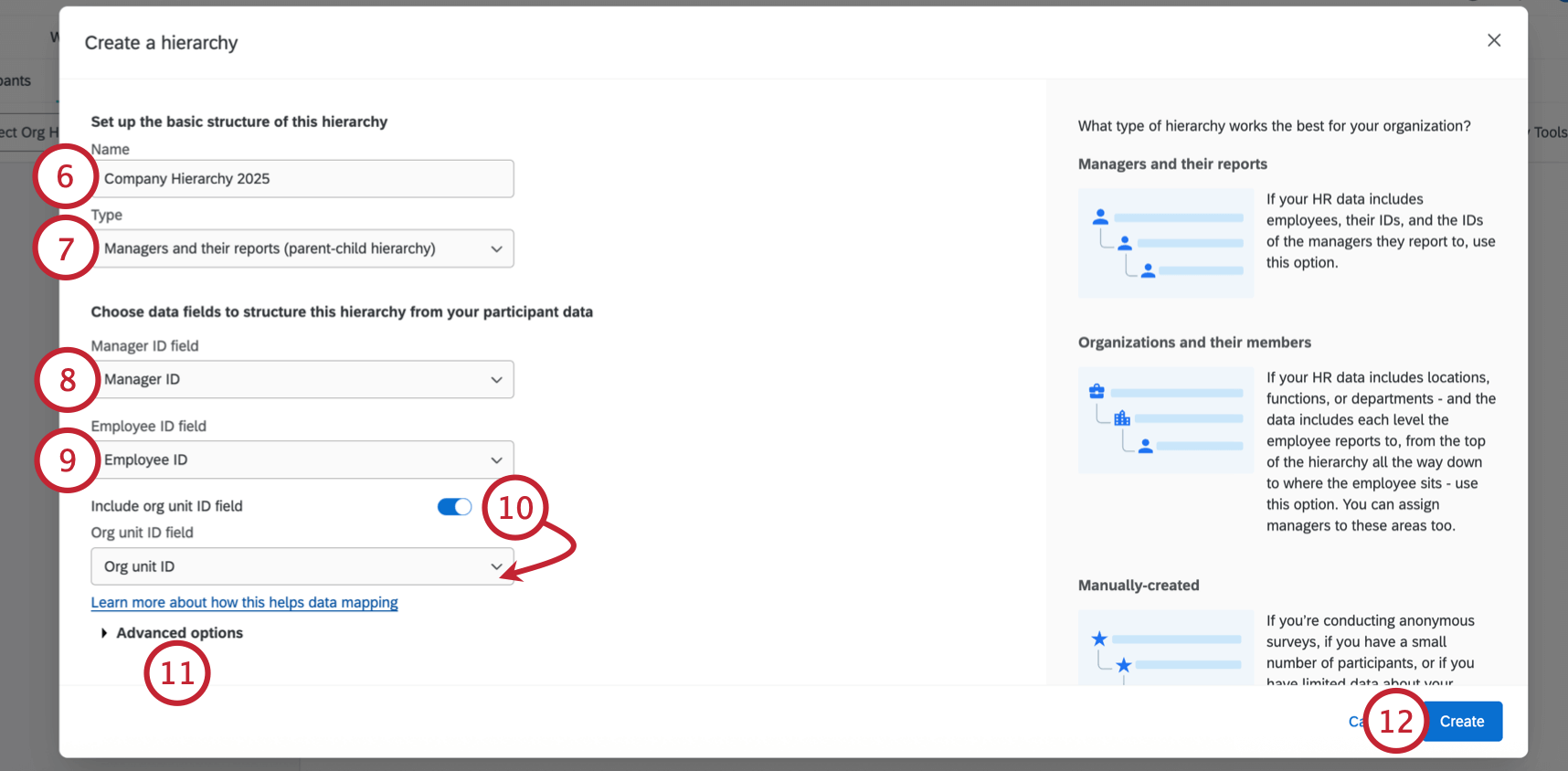Click the Create button
The height and width of the screenshot is (771, 1568).
[x=1462, y=722]
